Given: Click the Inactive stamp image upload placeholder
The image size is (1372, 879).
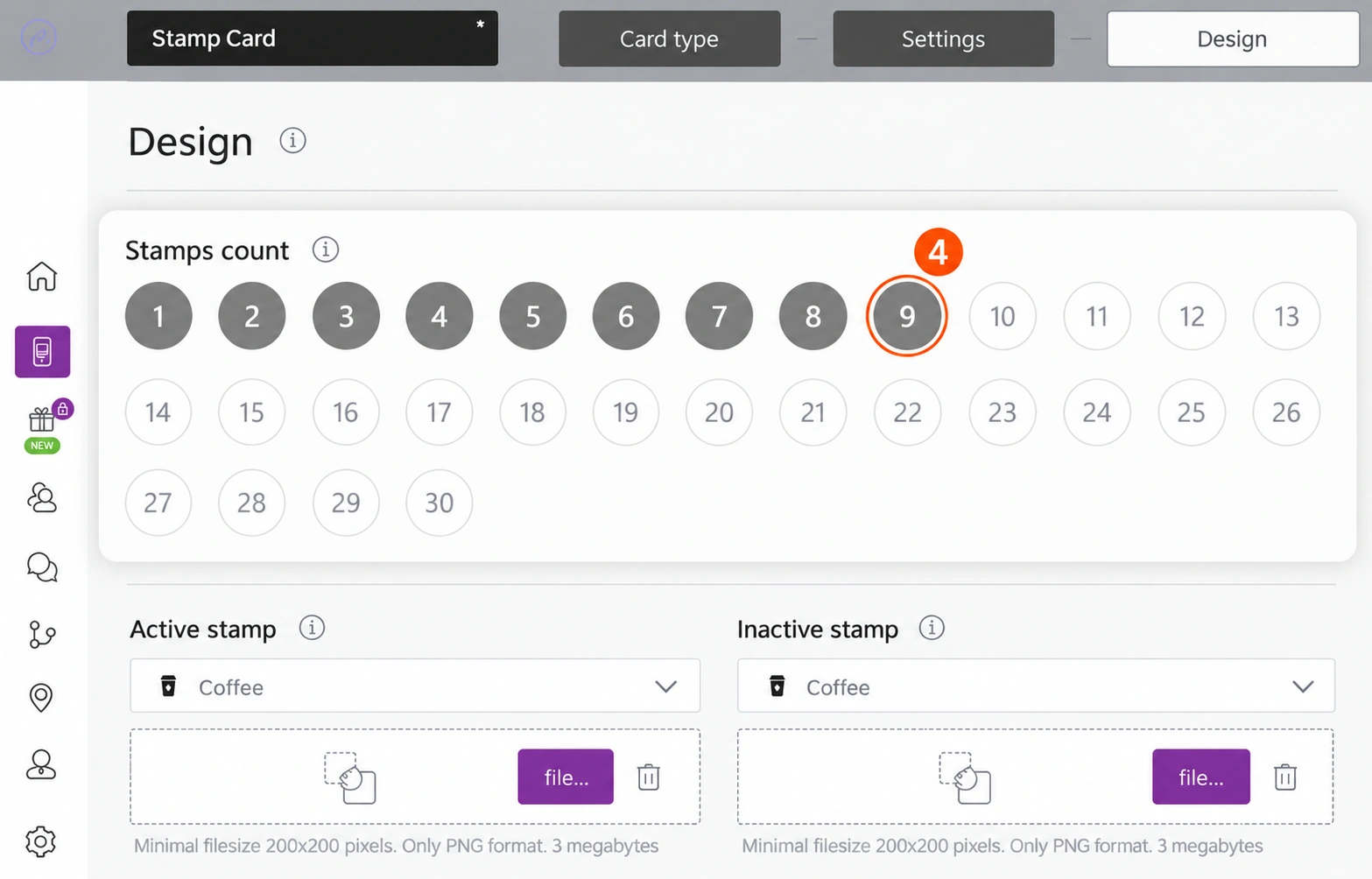Looking at the screenshot, I should point(965,777).
